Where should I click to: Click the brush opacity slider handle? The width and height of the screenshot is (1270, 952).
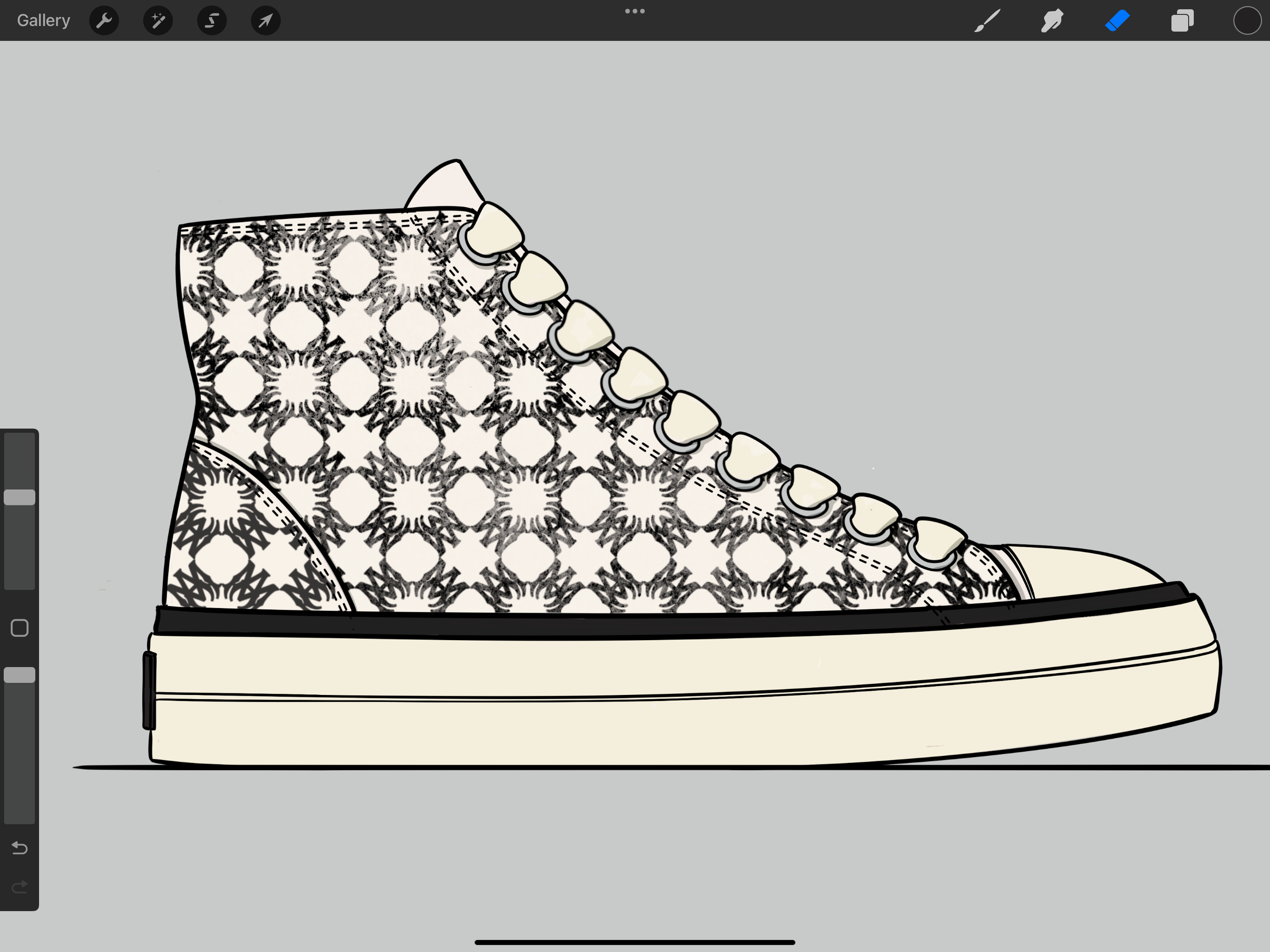click(x=19, y=675)
